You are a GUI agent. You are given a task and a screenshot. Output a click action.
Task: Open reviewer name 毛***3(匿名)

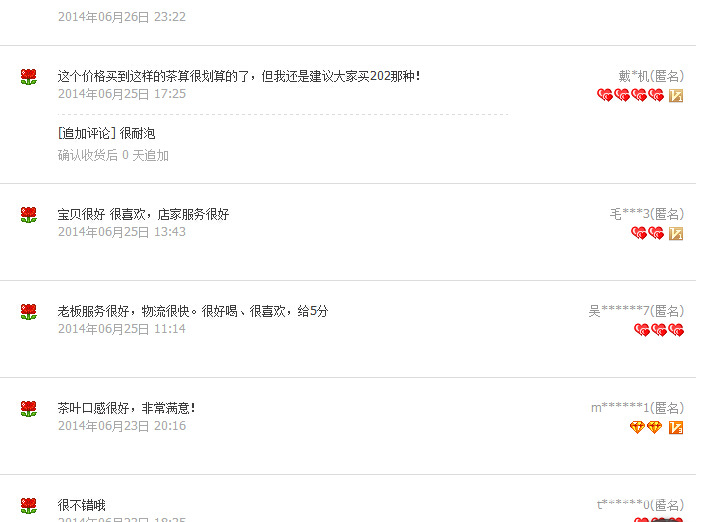click(x=647, y=214)
